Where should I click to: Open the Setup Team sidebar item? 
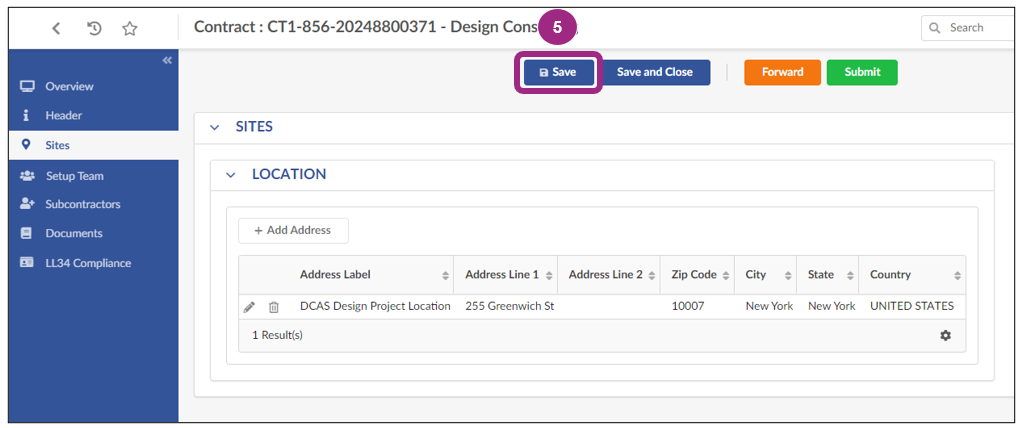93,176
